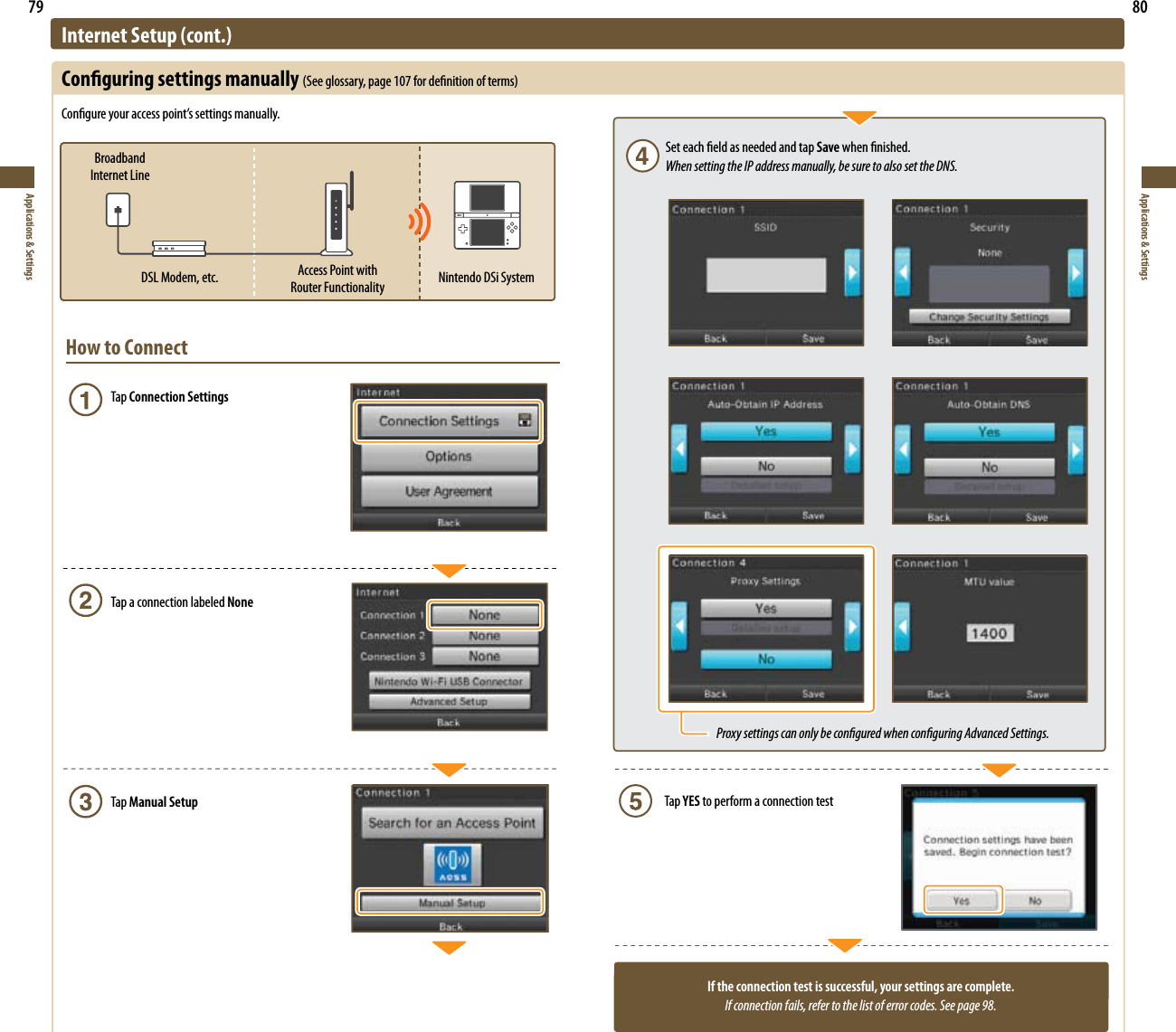Image resolution: width=1176 pixels, height=1032 pixels.
Task: Click the save disk icon on Connection Settings
Action: (524, 421)
